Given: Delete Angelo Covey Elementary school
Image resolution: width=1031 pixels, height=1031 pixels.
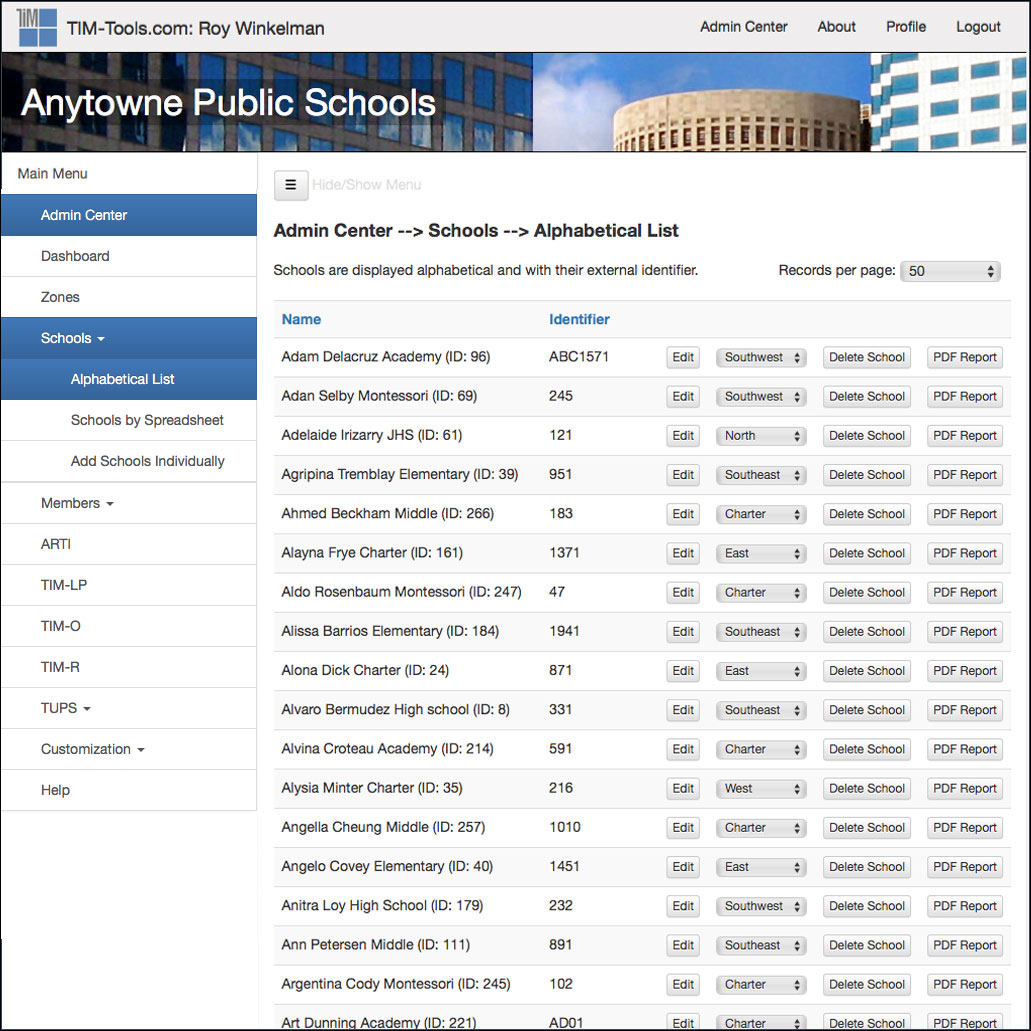Looking at the screenshot, I should tap(867, 867).
